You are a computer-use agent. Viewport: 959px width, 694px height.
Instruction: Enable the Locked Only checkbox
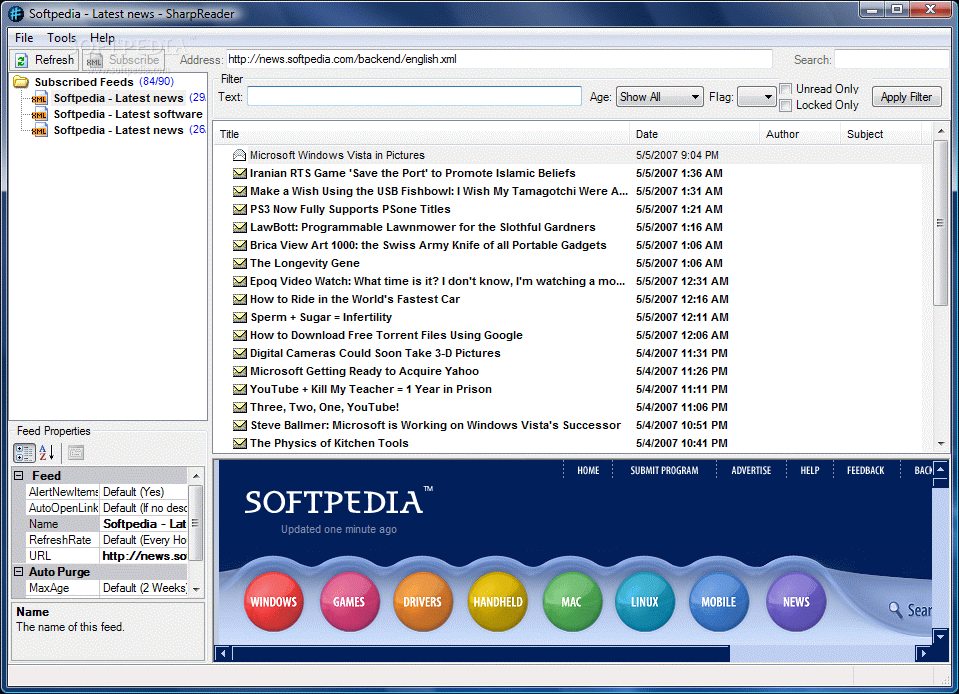[x=786, y=106]
